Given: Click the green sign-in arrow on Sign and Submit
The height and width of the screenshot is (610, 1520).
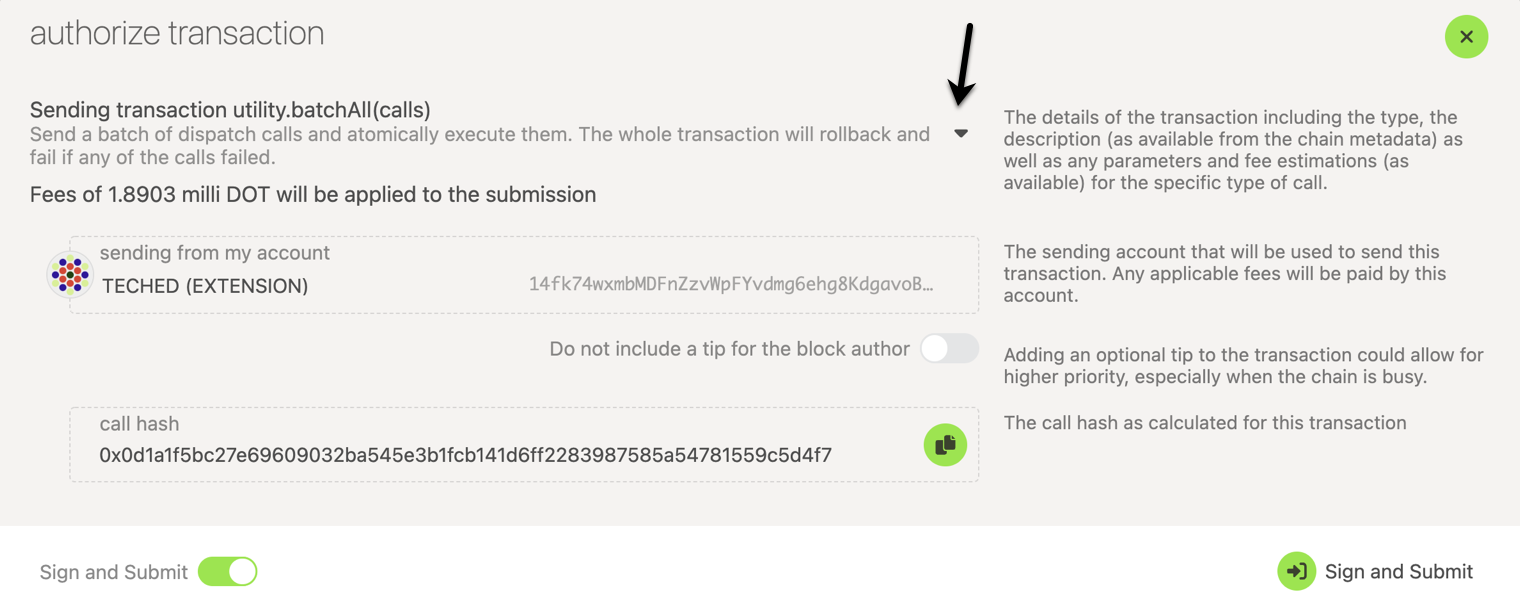Looking at the screenshot, I should pyautogui.click(x=1297, y=571).
